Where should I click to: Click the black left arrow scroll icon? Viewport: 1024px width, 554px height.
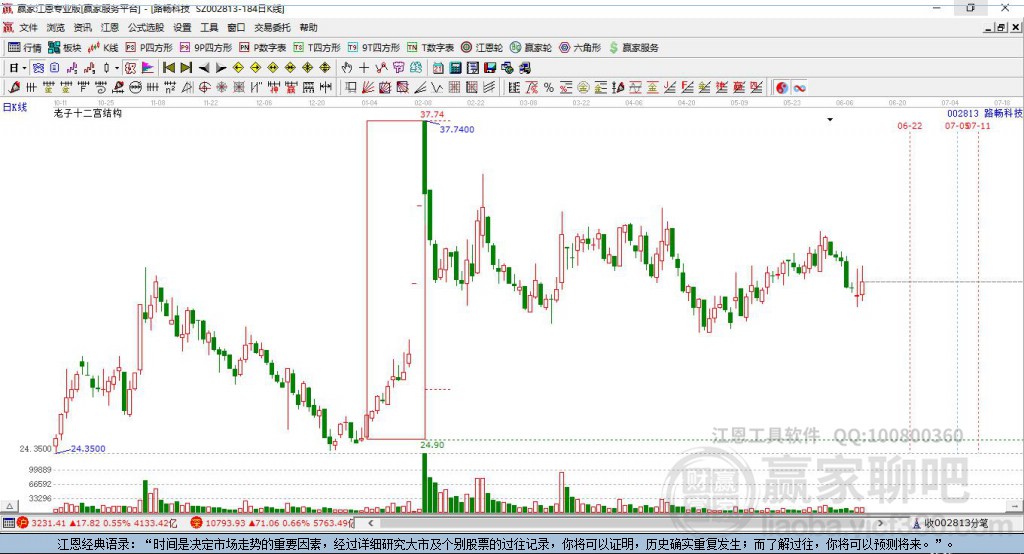pos(204,68)
